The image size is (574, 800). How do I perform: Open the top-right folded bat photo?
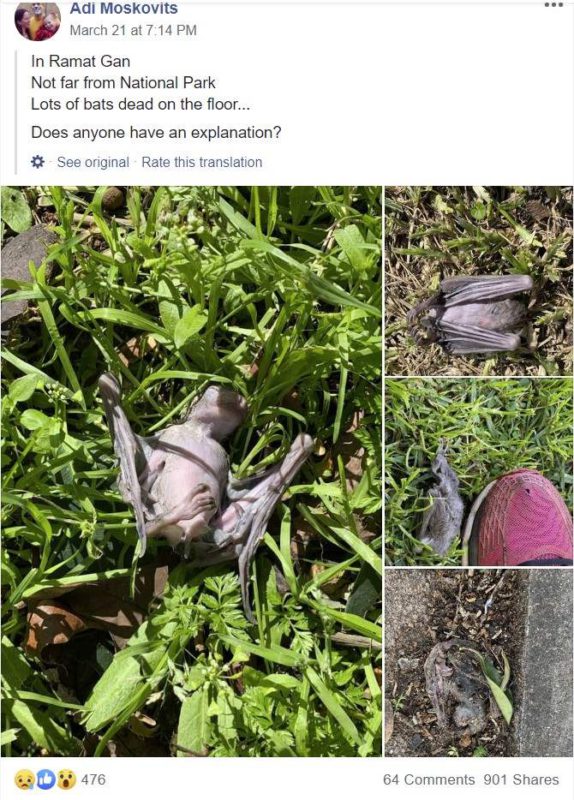click(479, 281)
